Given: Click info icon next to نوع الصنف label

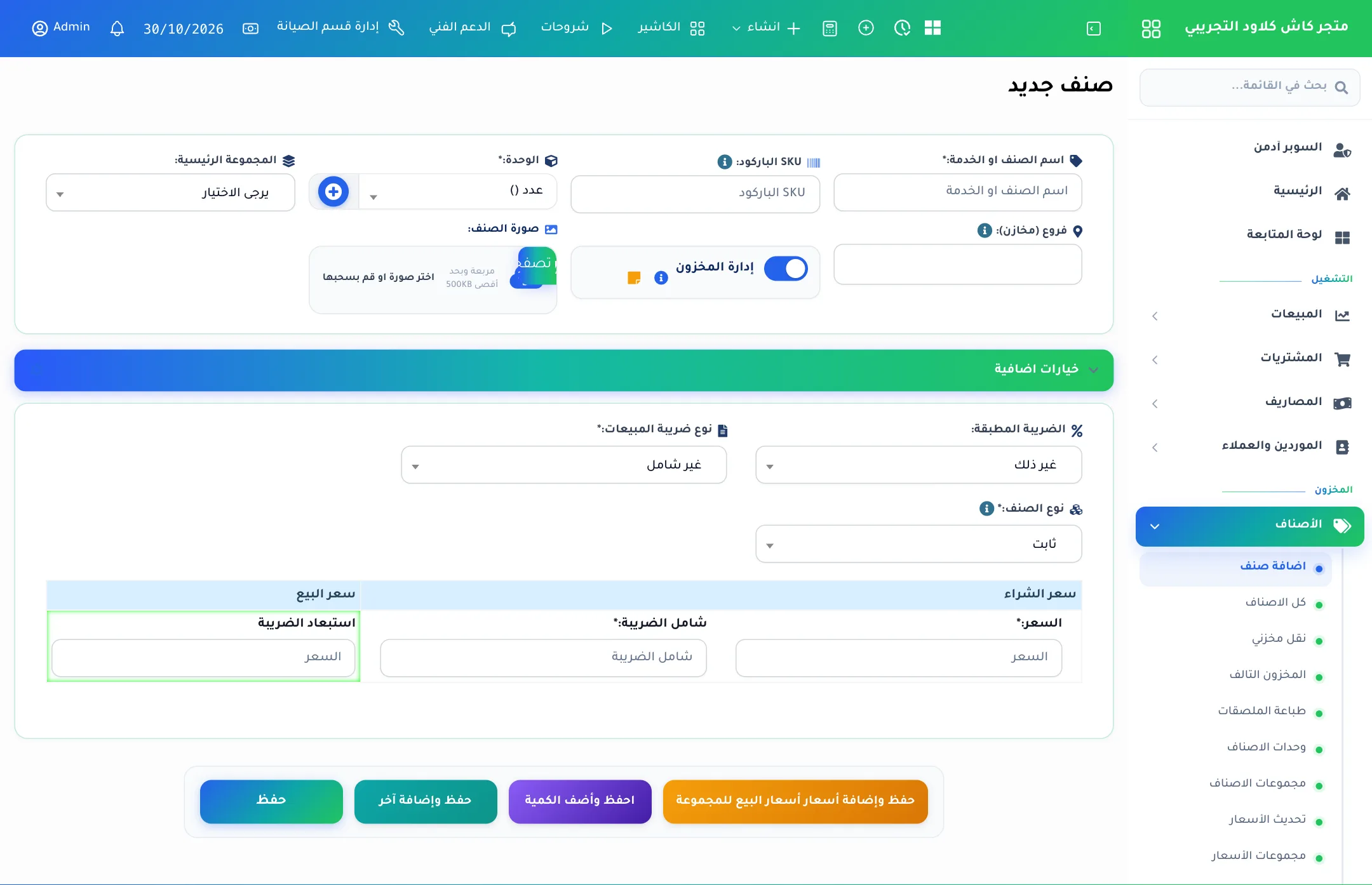Looking at the screenshot, I should click(986, 509).
